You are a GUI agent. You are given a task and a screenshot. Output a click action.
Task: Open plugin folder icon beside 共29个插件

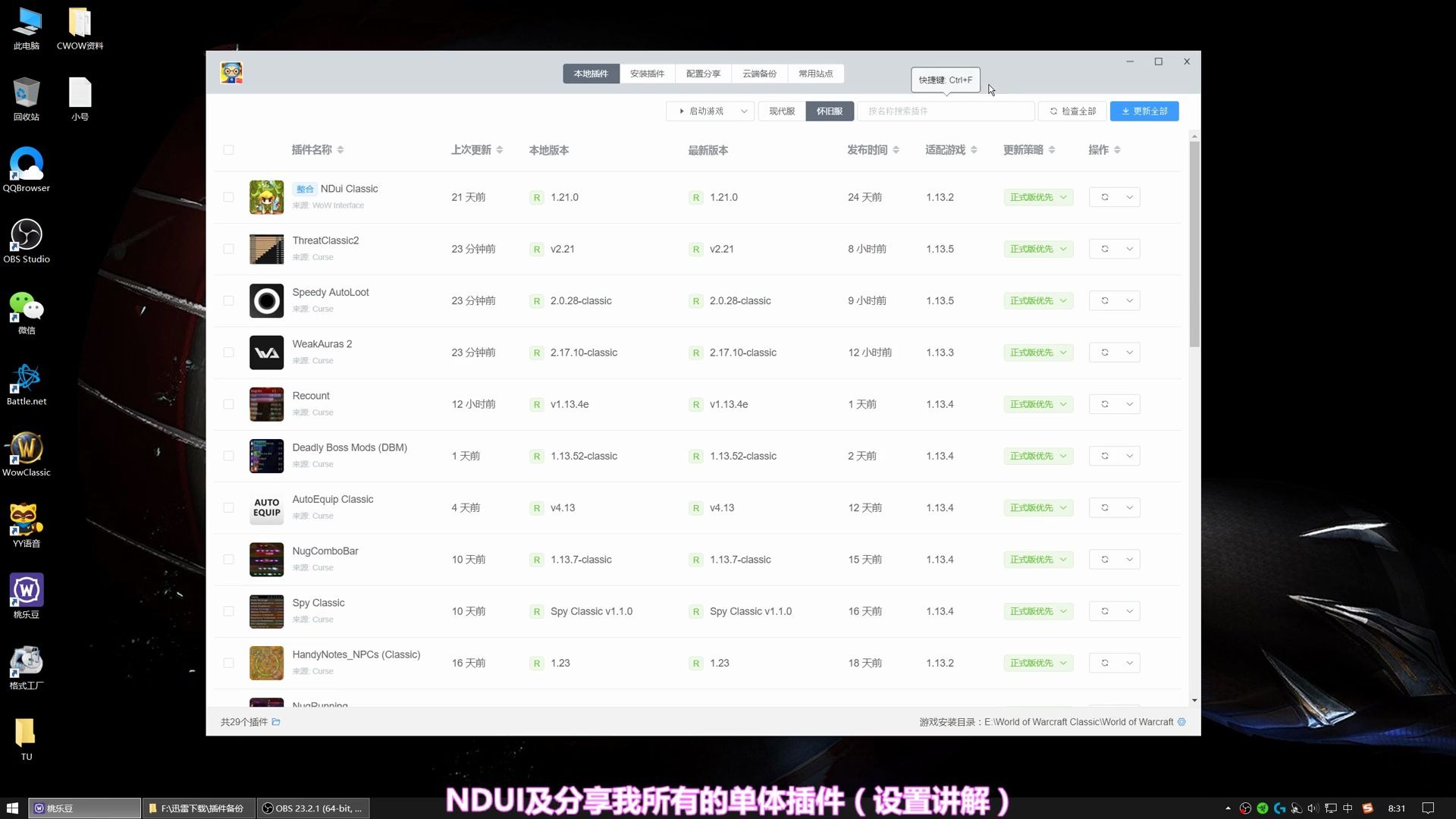click(x=276, y=722)
